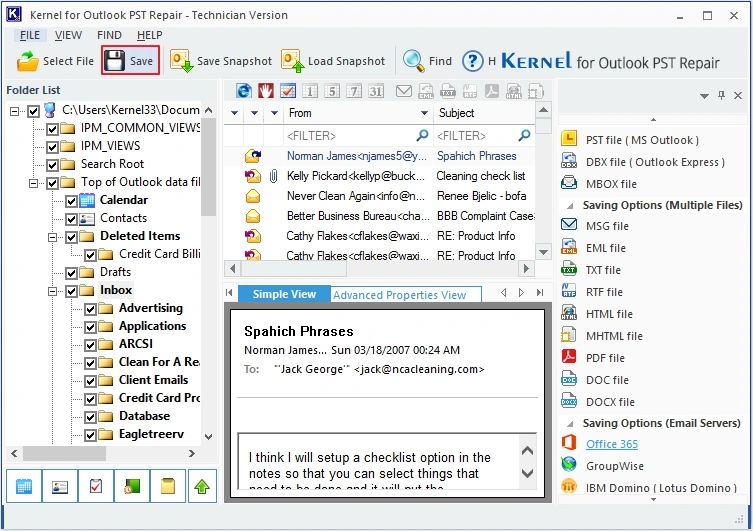Click the PDF save icon in mini toolbar

coord(492,90)
